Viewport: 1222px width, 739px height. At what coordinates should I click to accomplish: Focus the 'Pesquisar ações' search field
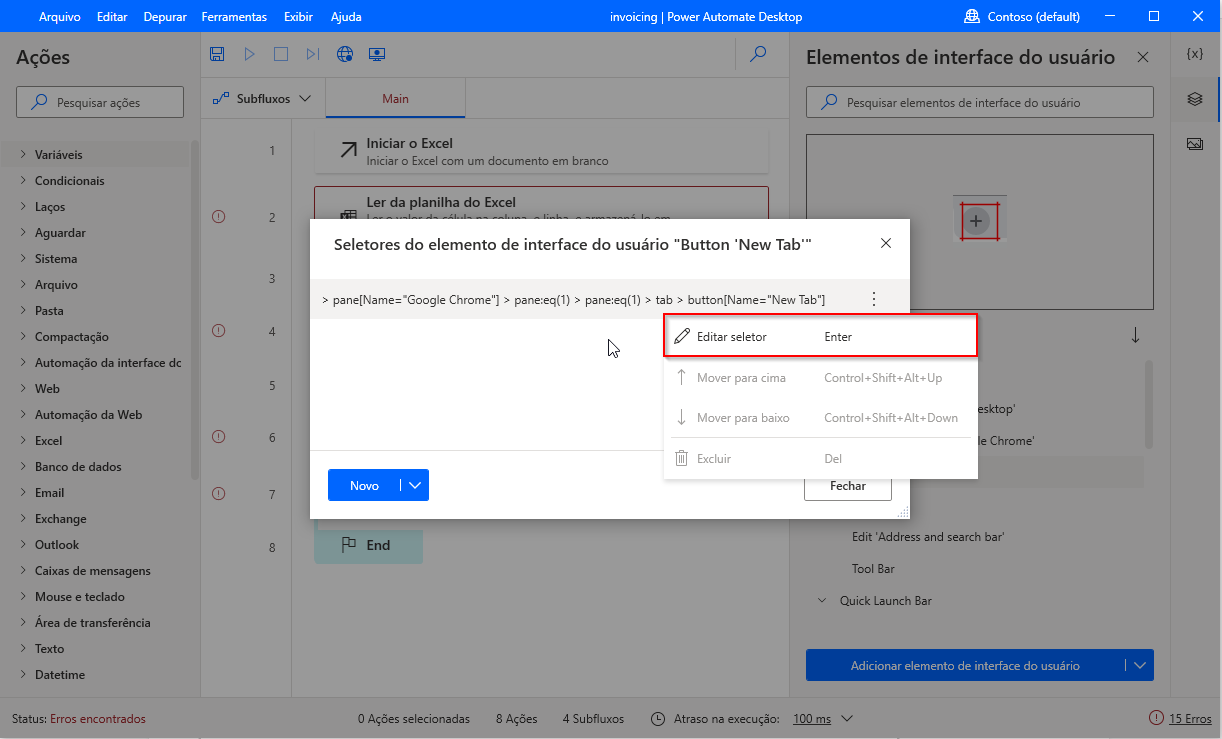pyautogui.click(x=100, y=102)
